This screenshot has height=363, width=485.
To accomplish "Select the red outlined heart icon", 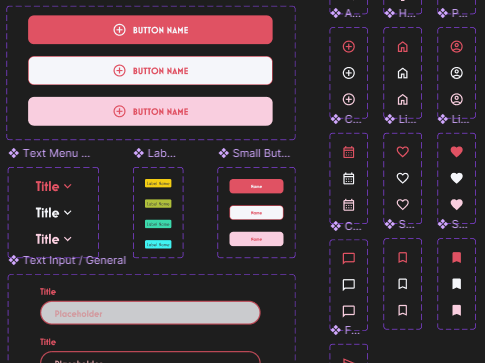I will [x=403, y=152].
